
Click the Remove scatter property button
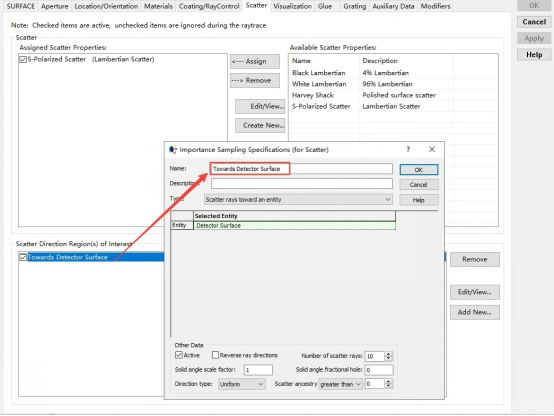coord(255,81)
